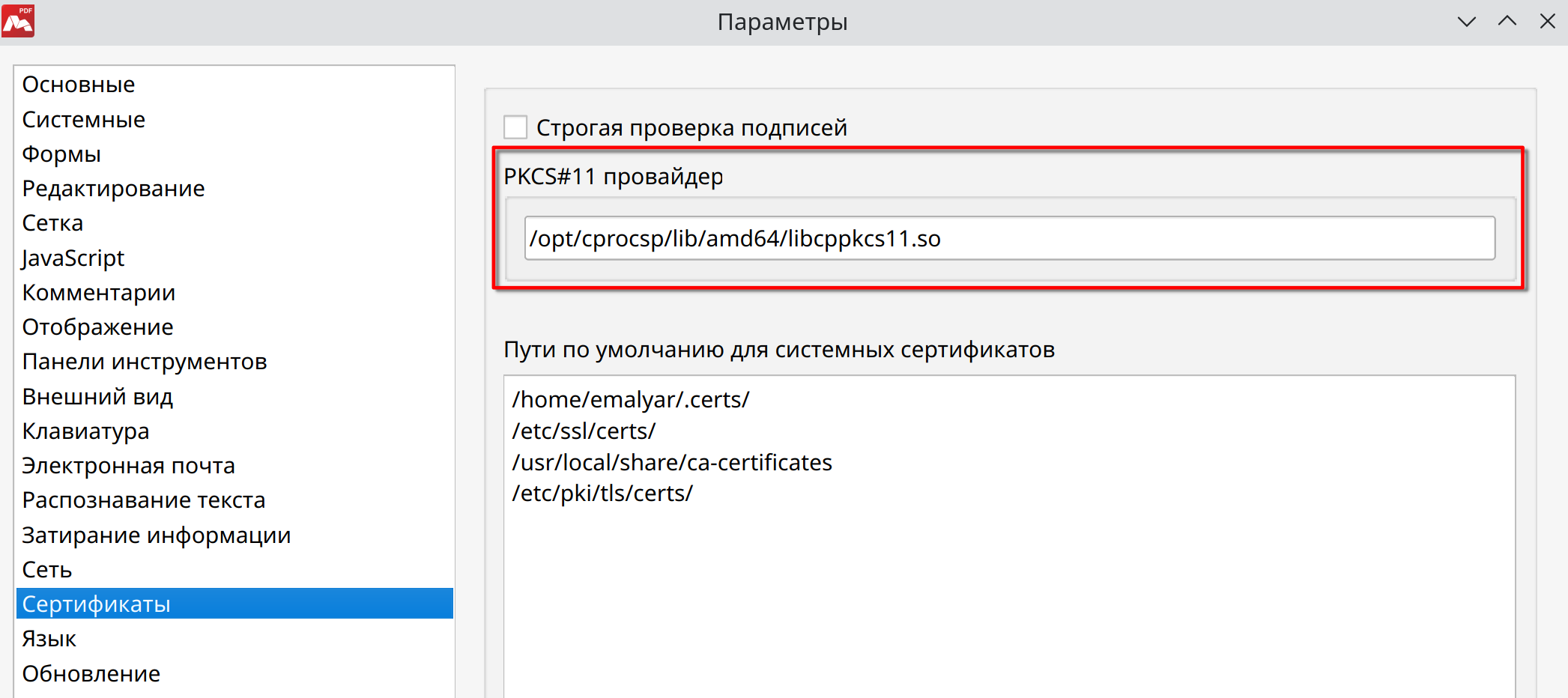Open Внешний вид settings
1568x698 pixels.
coord(234,397)
